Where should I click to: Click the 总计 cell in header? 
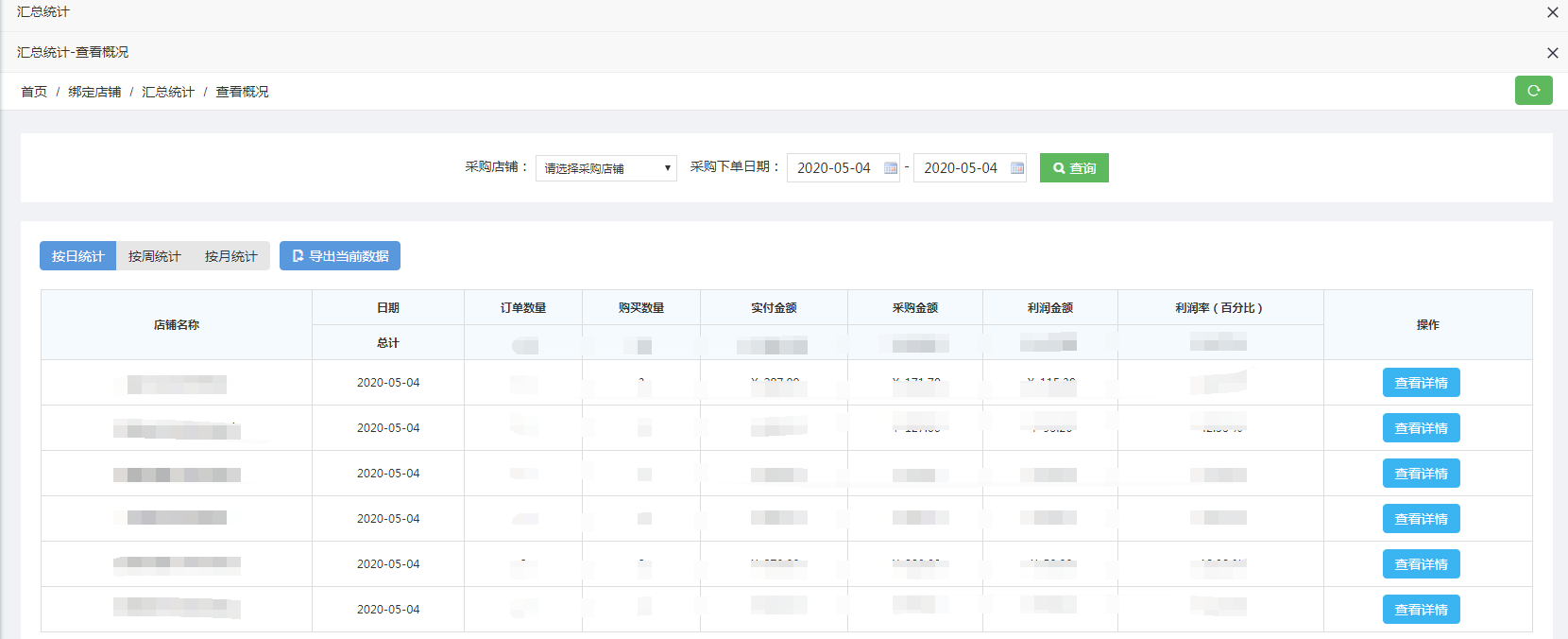(388, 343)
